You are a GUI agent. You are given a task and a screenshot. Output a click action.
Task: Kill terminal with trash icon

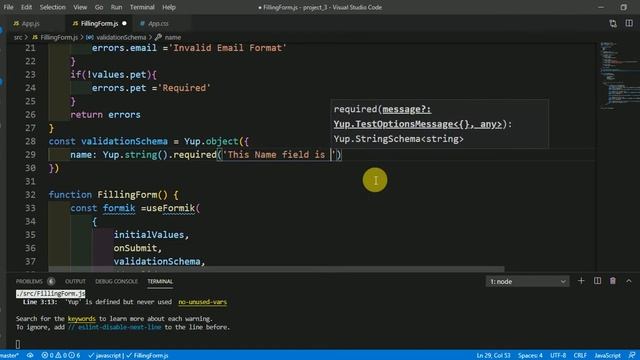tap(613, 281)
